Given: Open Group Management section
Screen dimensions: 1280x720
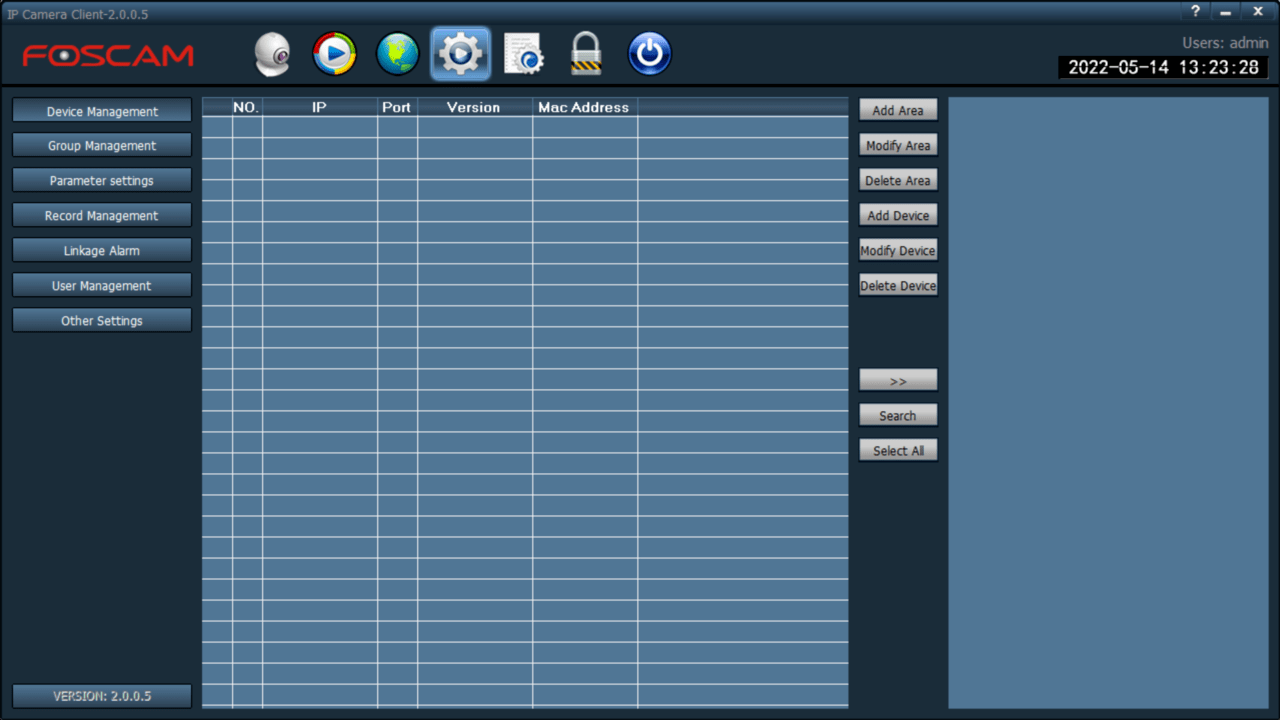Looking at the screenshot, I should coord(102,146).
